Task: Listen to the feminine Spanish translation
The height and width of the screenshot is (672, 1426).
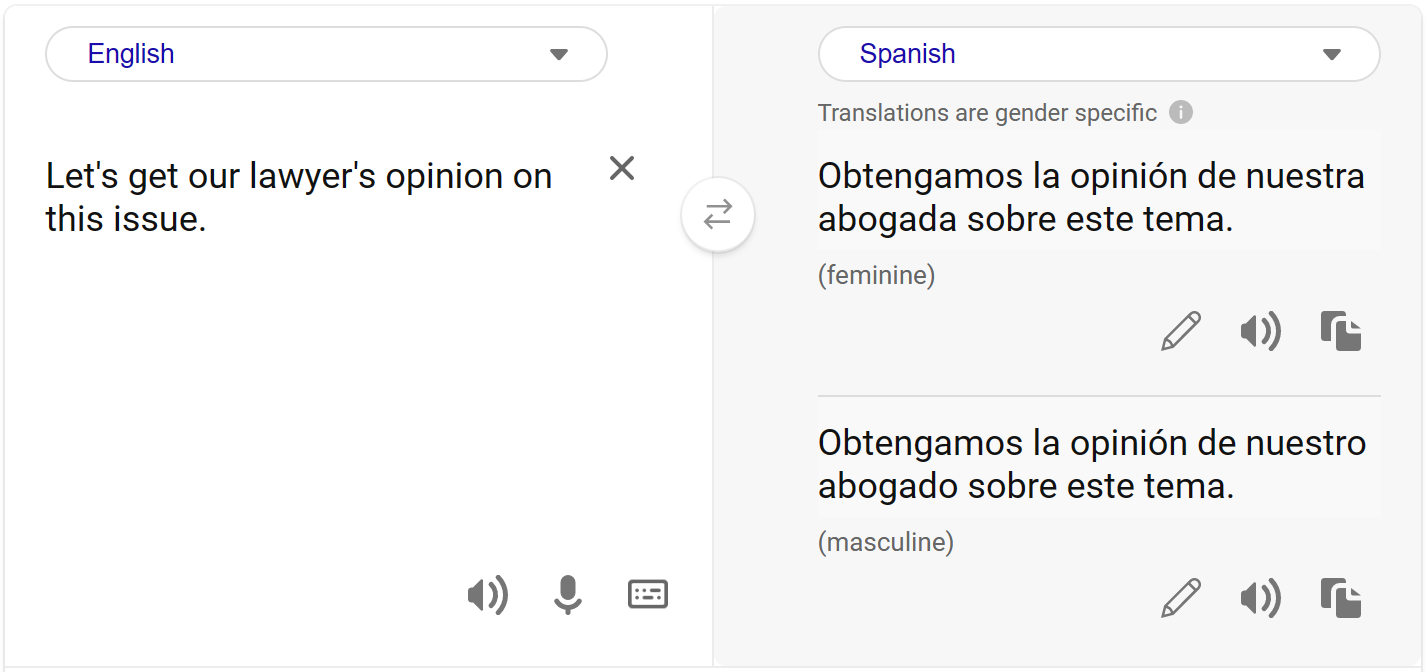Action: coord(1260,331)
